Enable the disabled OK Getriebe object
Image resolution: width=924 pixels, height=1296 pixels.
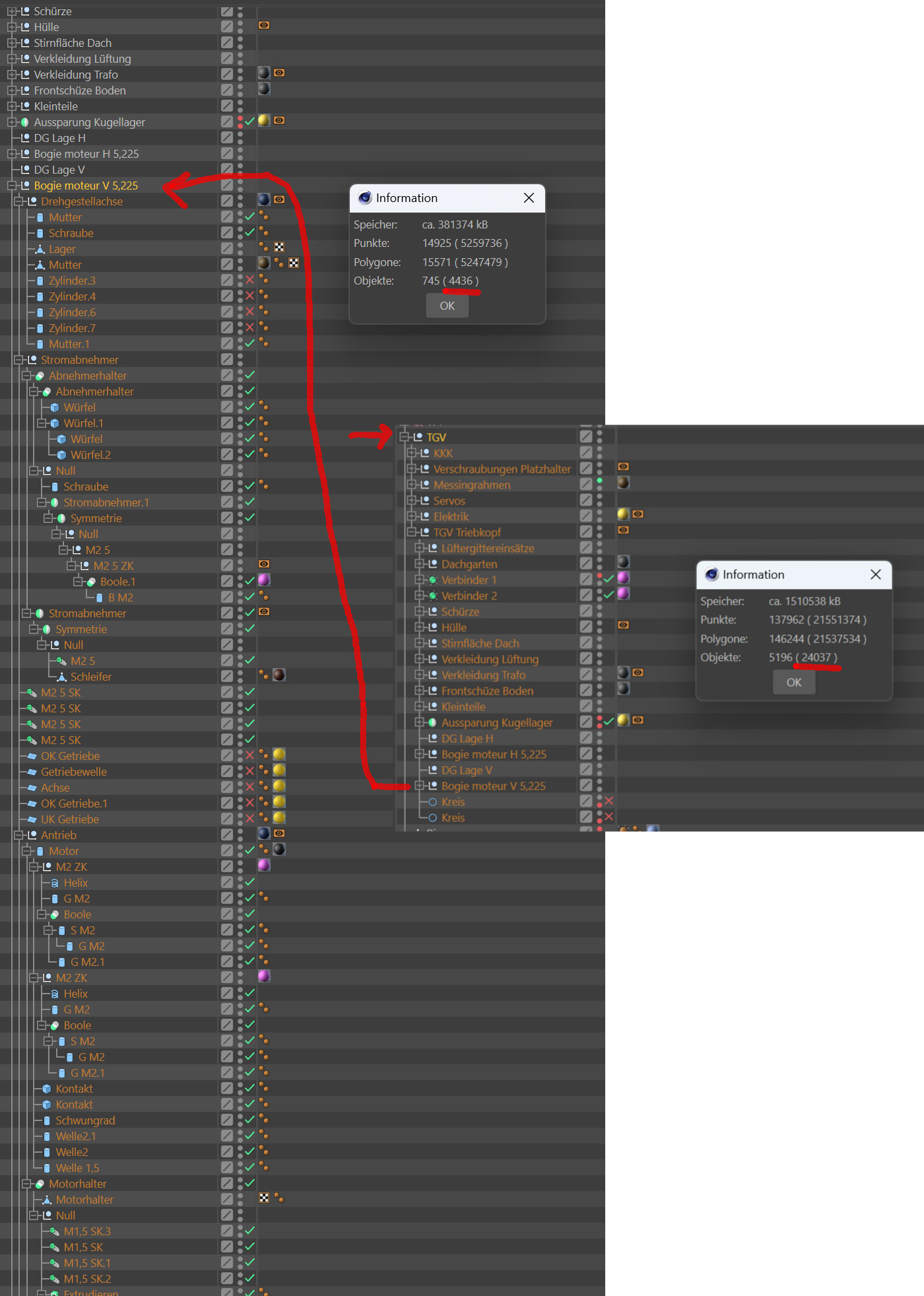tap(249, 755)
